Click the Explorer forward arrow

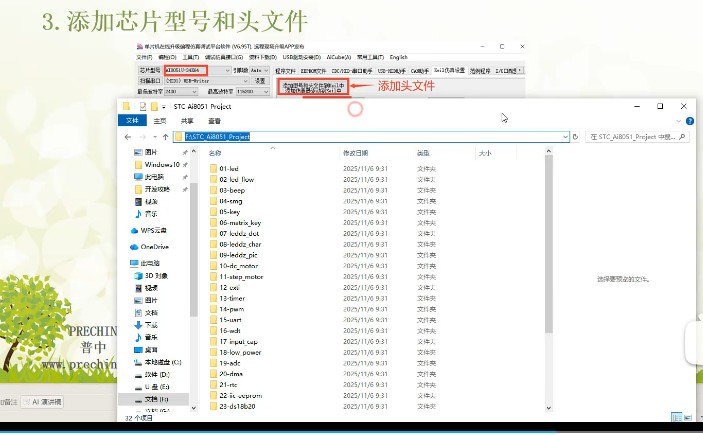pyautogui.click(x=143, y=137)
